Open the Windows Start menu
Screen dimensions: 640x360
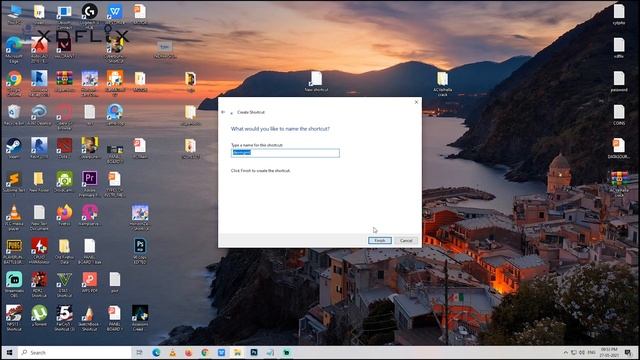pos(9,352)
